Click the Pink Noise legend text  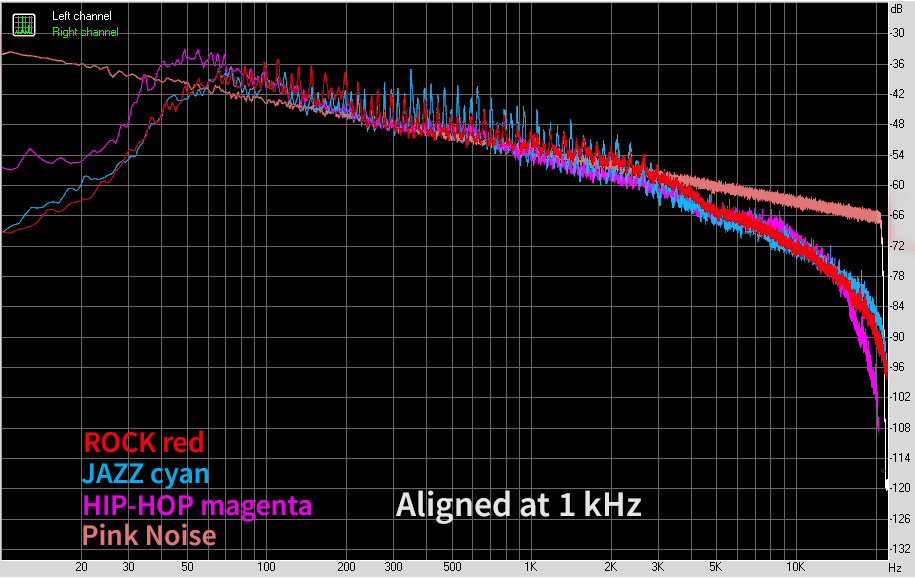click(149, 535)
